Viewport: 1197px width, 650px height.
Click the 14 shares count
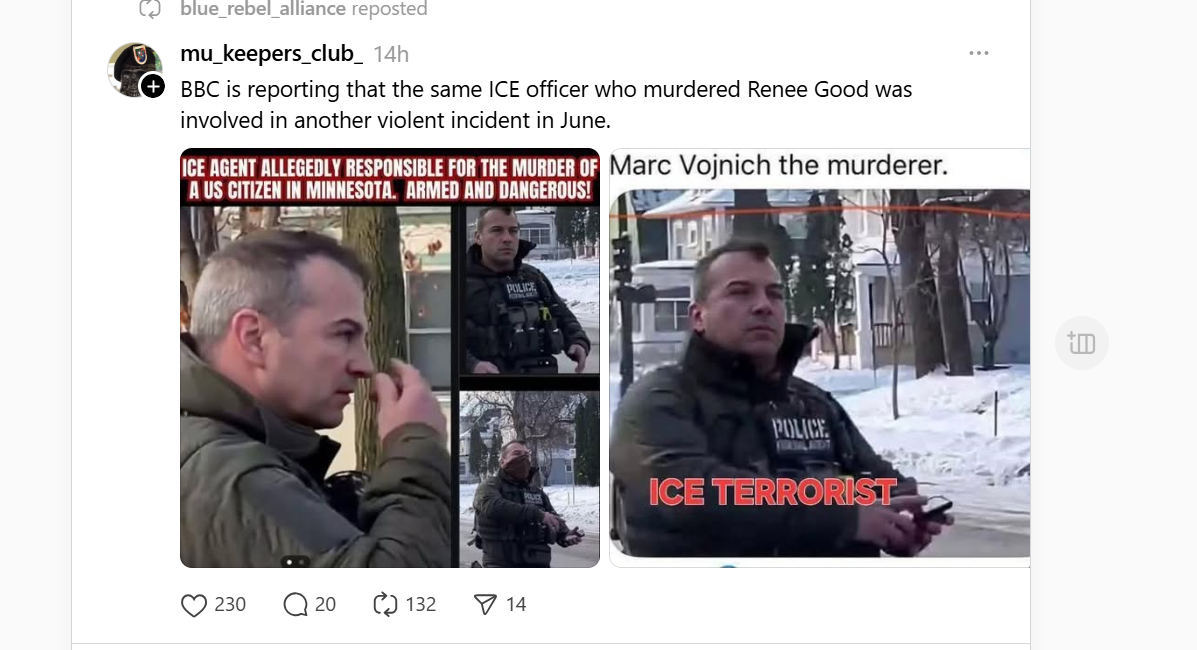click(516, 605)
